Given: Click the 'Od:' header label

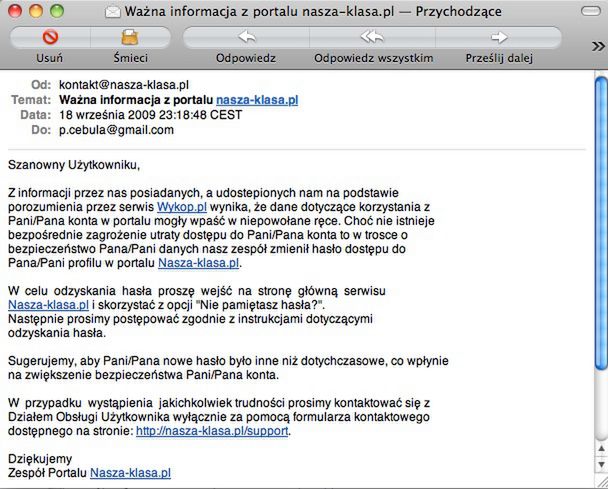Looking at the screenshot, I should 41,85.
